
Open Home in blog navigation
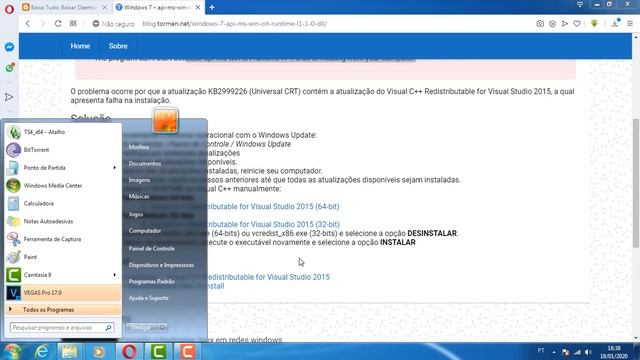[80, 46]
